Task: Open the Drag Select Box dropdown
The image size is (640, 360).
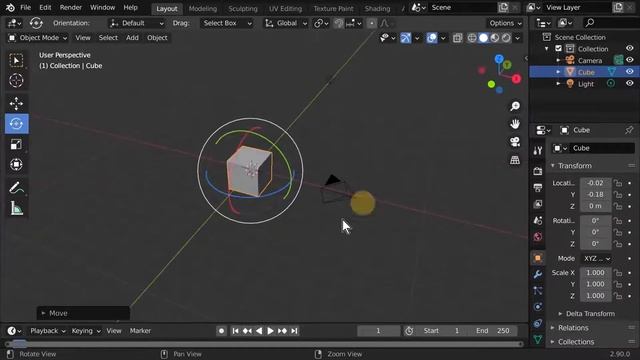Action: click(x=227, y=23)
